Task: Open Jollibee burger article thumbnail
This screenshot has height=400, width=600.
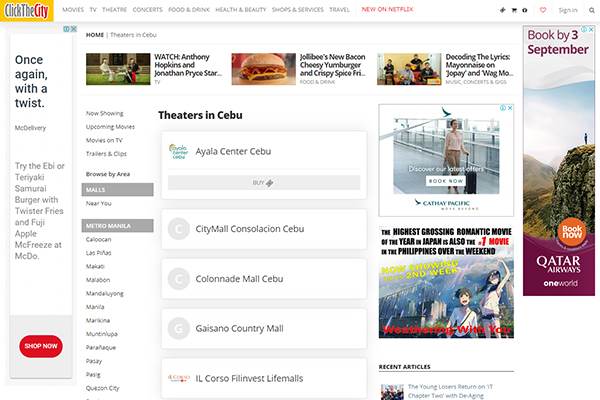Action: click(x=264, y=69)
